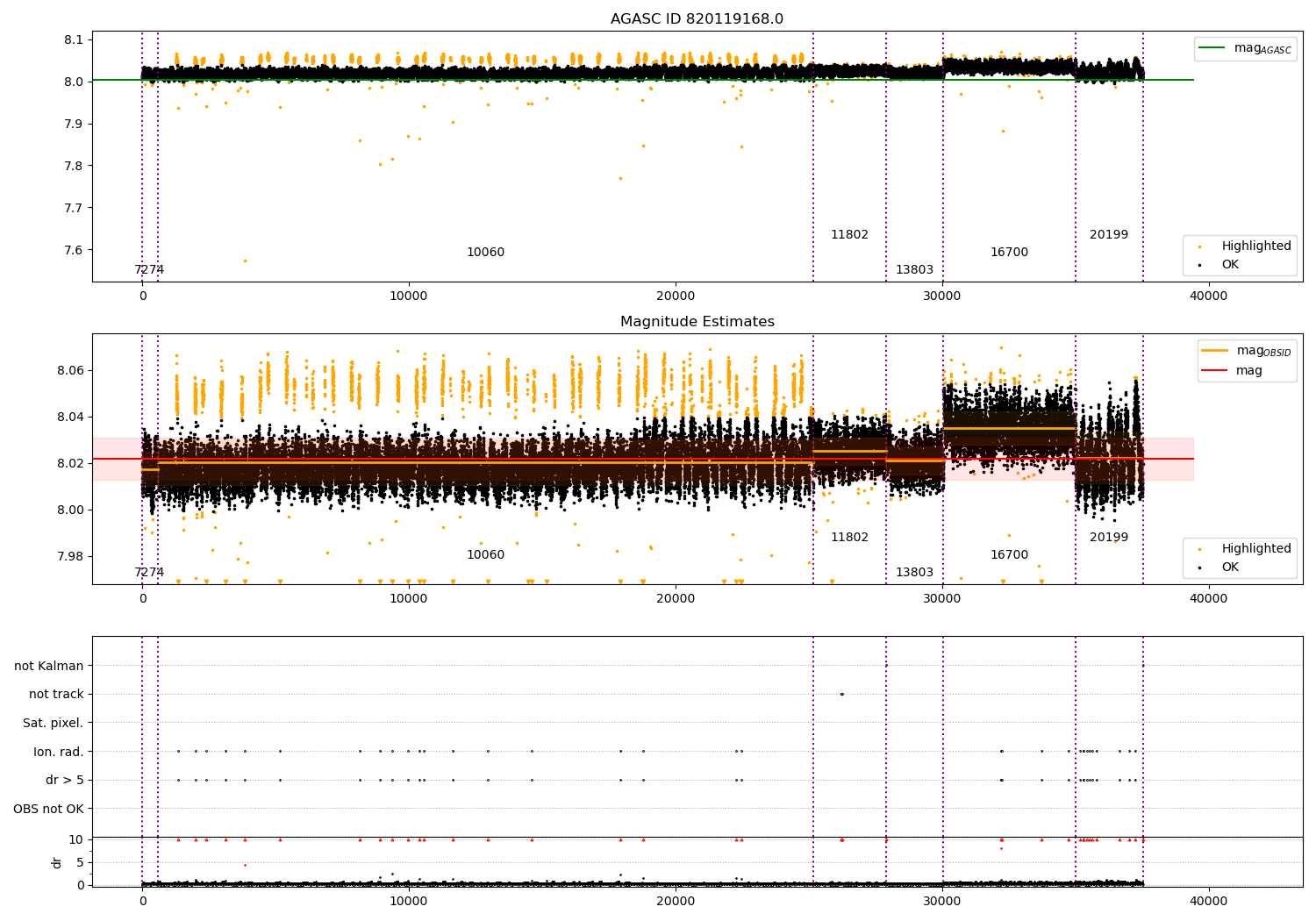Click the lone orange outlier near 7.57 magnitude
Screen dimensions: 1316x921
[245, 261]
